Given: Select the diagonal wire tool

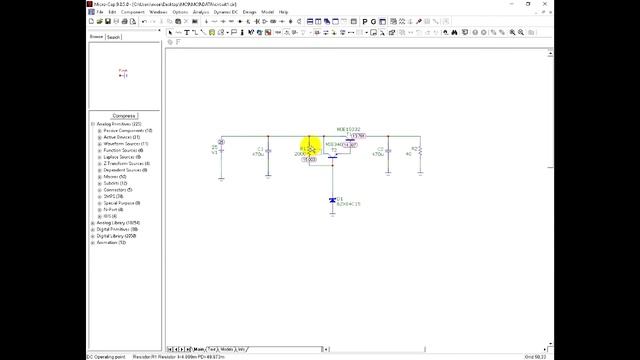Looking at the screenshot, I should (203, 32).
